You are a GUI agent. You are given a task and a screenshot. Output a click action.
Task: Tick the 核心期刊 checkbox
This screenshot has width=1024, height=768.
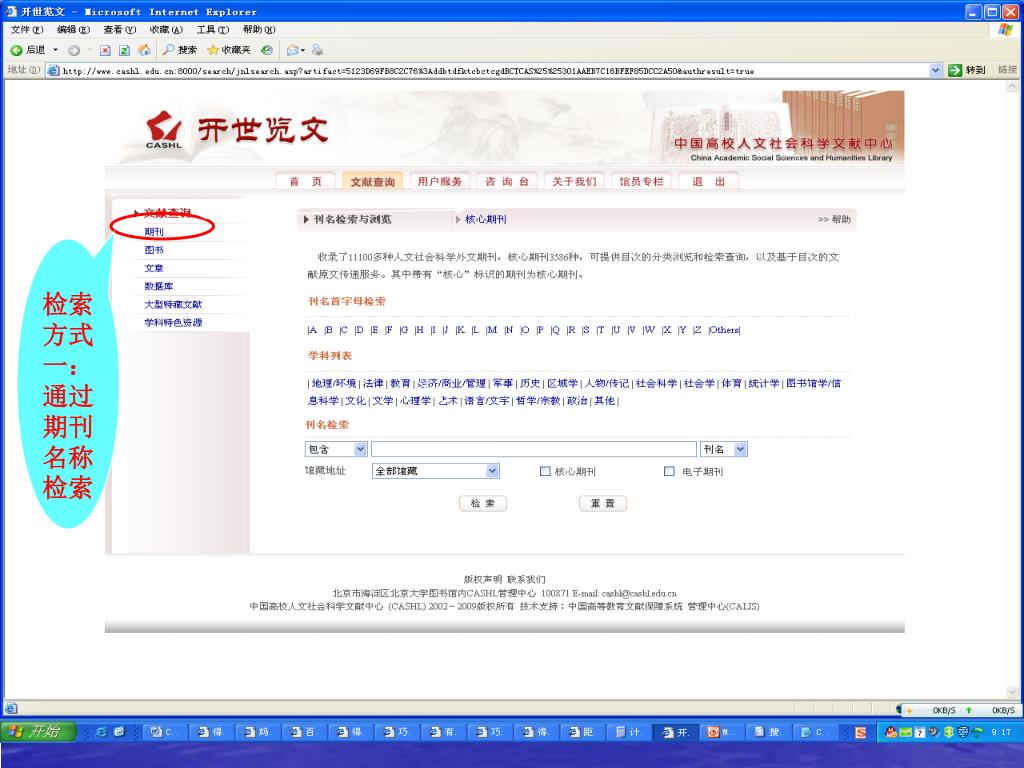pos(545,471)
